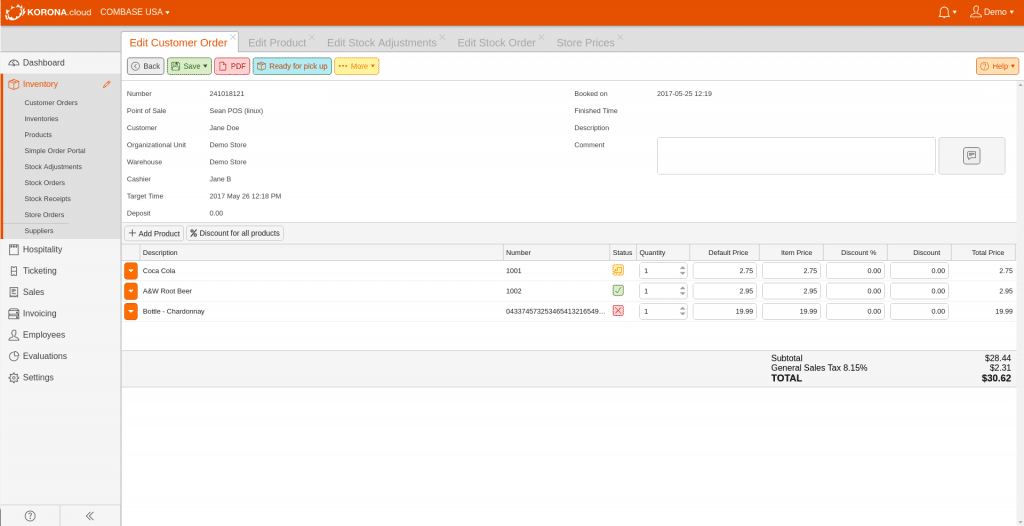
Task: Click the help question mark in bottom bar
Action: click(30, 516)
